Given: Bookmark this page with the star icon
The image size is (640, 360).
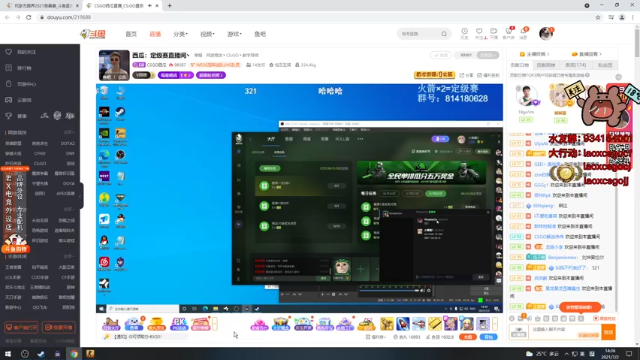Looking at the screenshot, I should tap(598, 17).
